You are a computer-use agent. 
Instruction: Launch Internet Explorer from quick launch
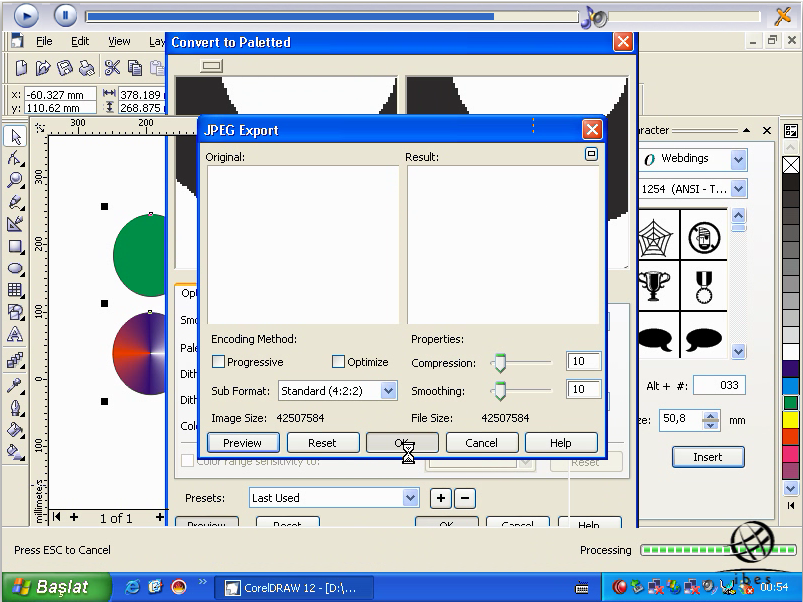(132, 587)
